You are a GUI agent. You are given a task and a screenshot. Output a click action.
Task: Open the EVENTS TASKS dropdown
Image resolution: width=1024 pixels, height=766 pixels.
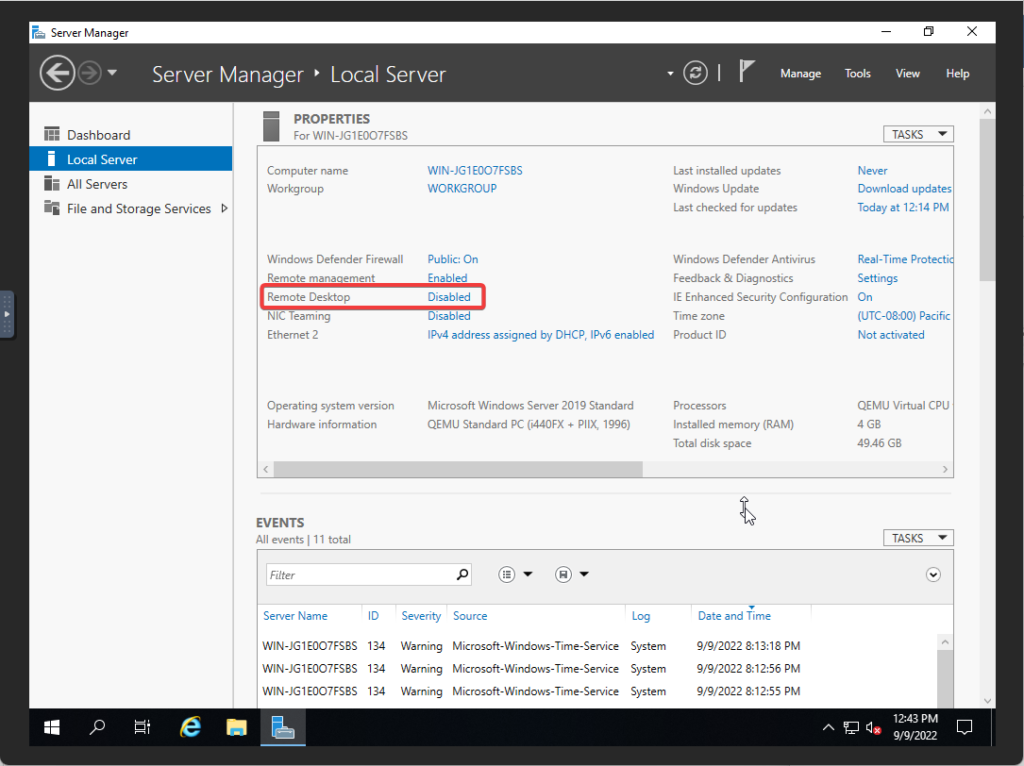click(917, 537)
